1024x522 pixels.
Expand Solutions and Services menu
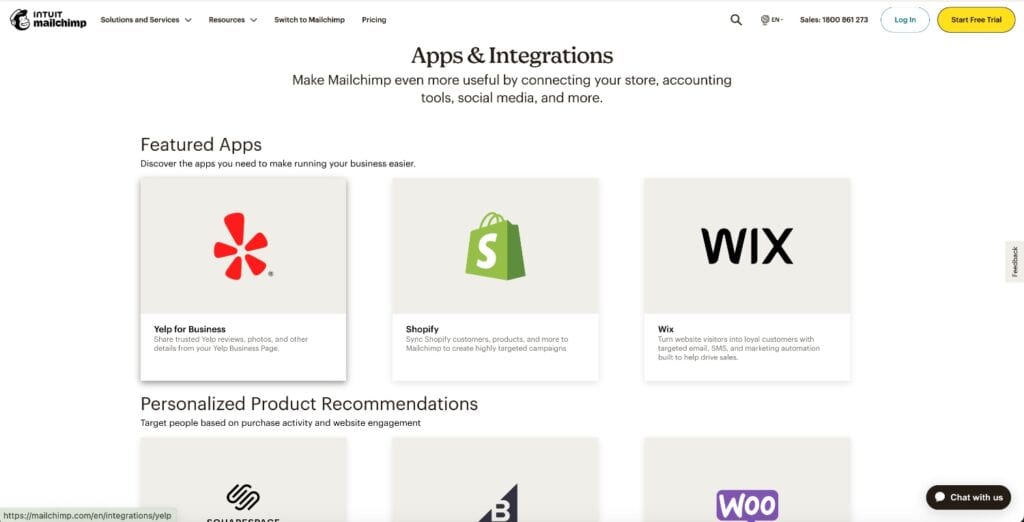tap(146, 20)
